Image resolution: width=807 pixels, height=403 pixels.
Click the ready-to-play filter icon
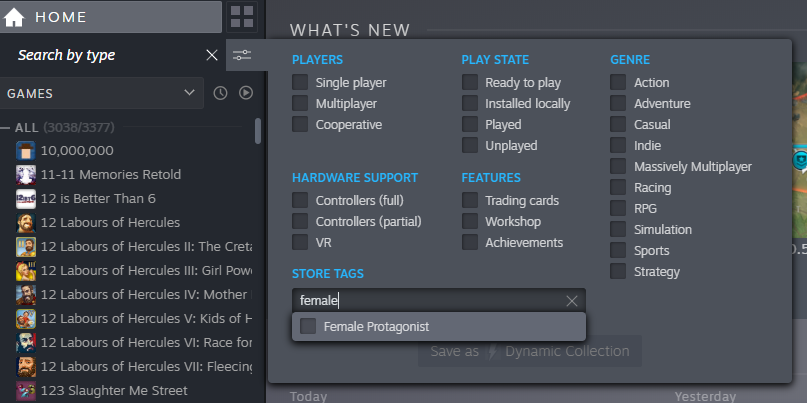point(245,93)
